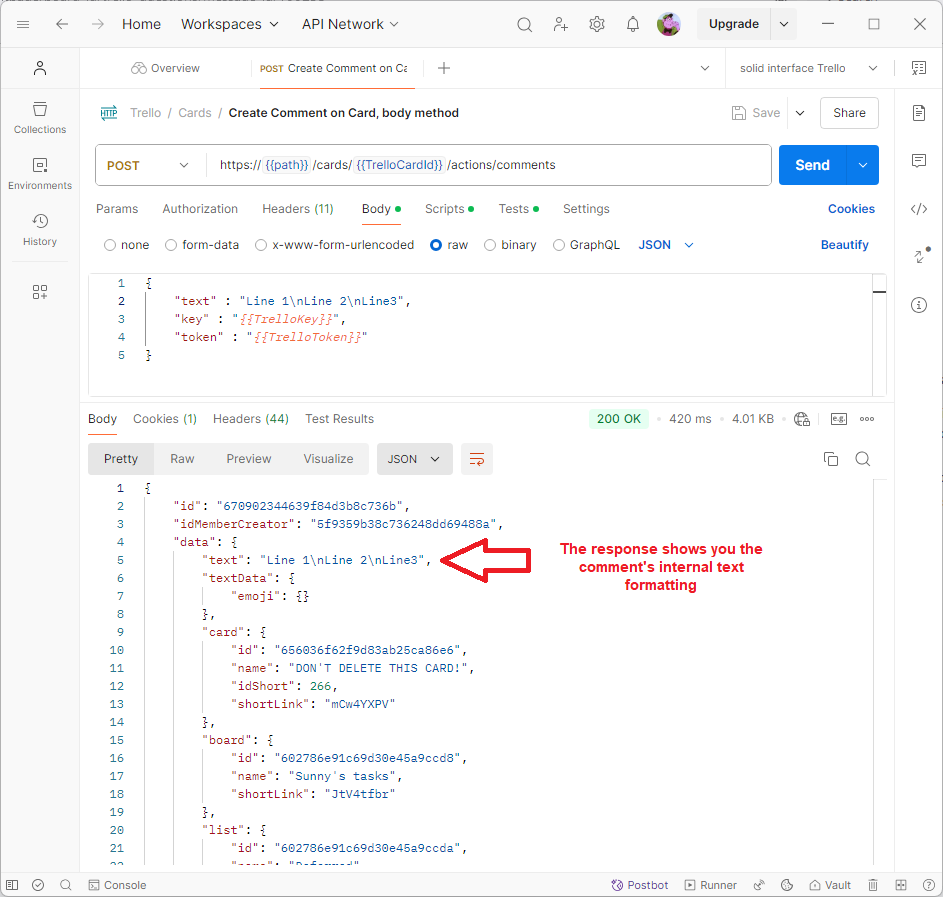Toggle response line wrap icon
The height and width of the screenshot is (902, 948).
479,461
